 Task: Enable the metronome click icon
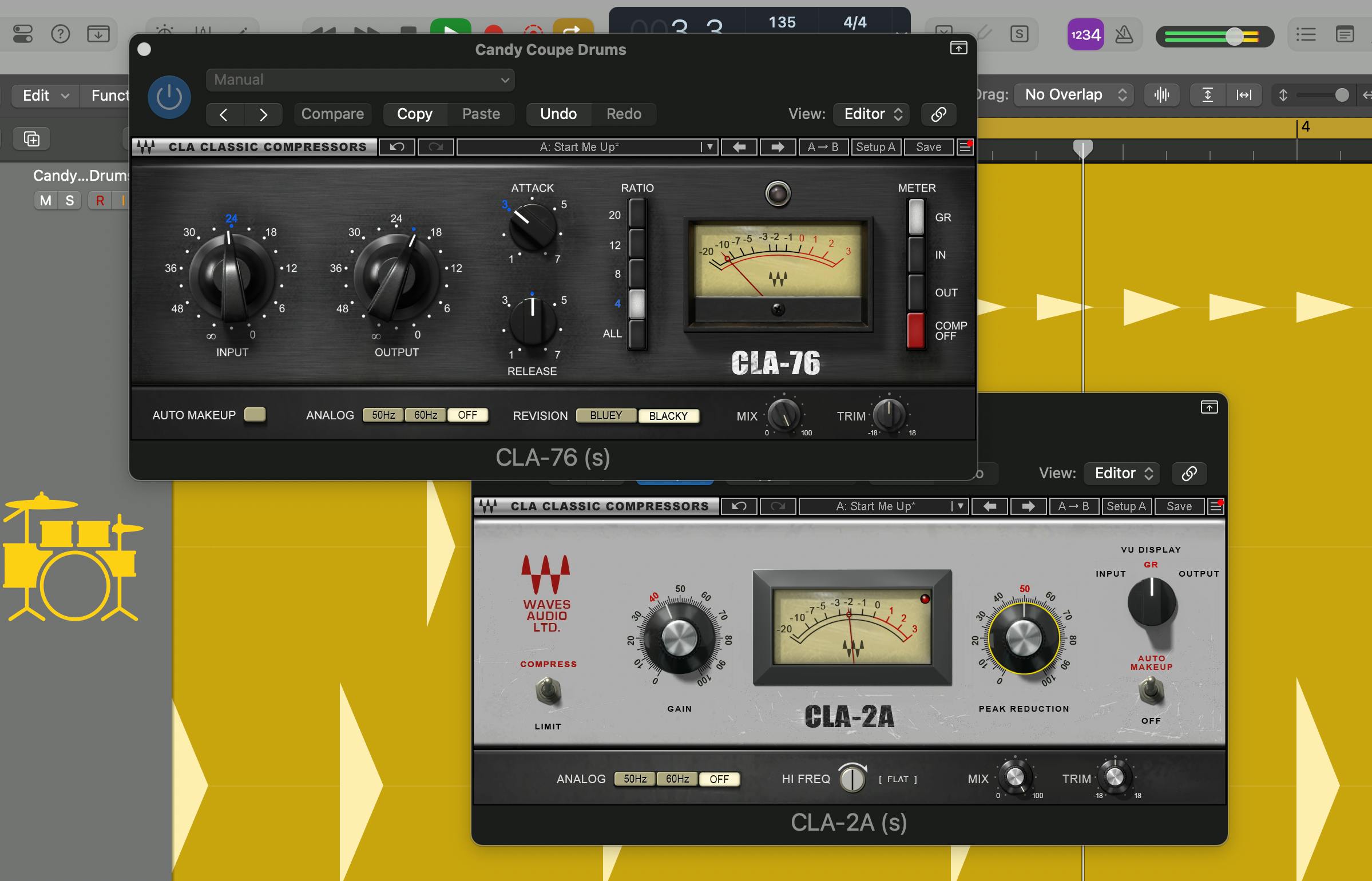pyautogui.click(x=1124, y=35)
